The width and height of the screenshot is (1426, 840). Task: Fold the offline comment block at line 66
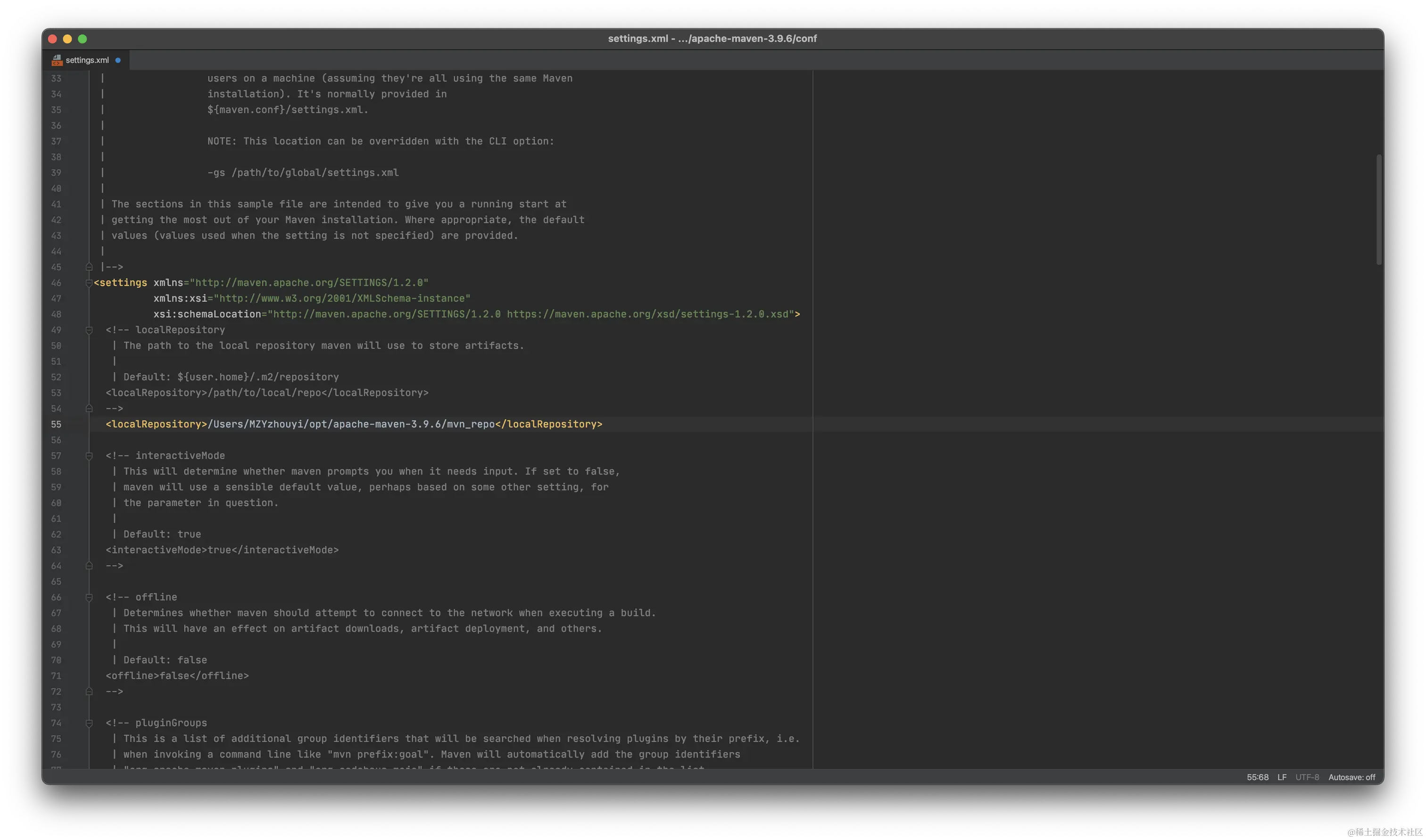89,597
